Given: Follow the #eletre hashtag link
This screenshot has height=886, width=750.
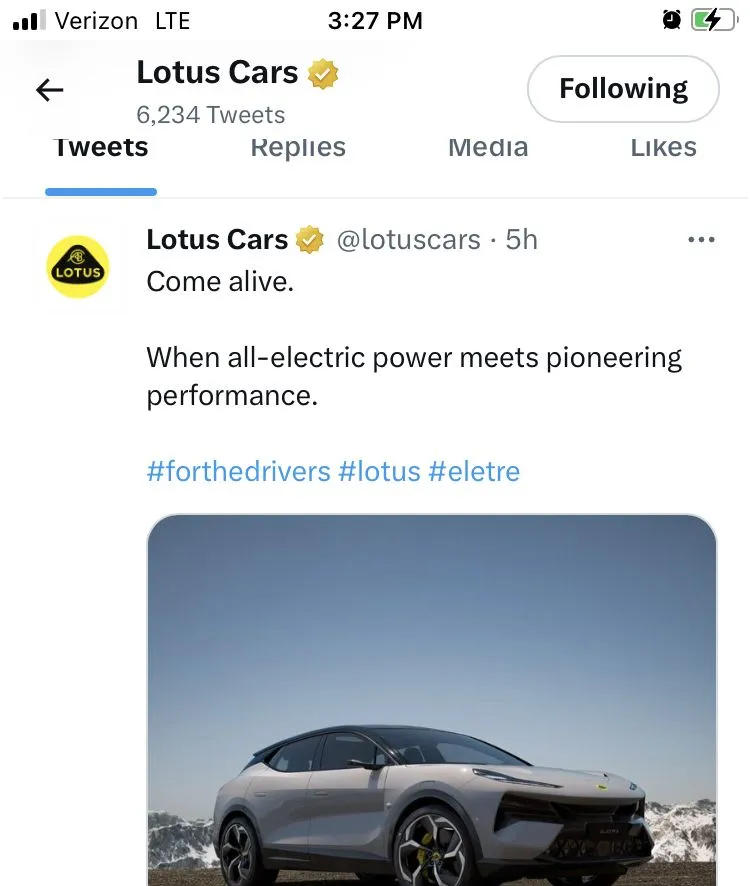Looking at the screenshot, I should point(474,471).
